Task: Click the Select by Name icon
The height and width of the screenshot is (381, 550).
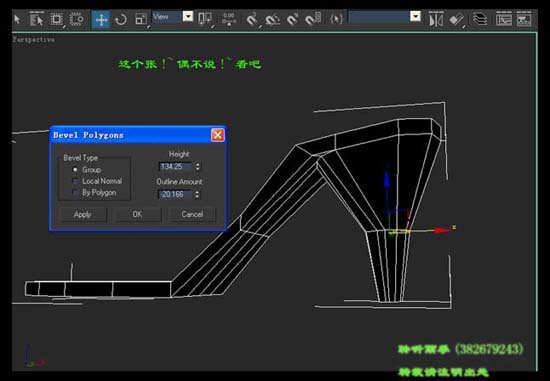Action: point(36,19)
